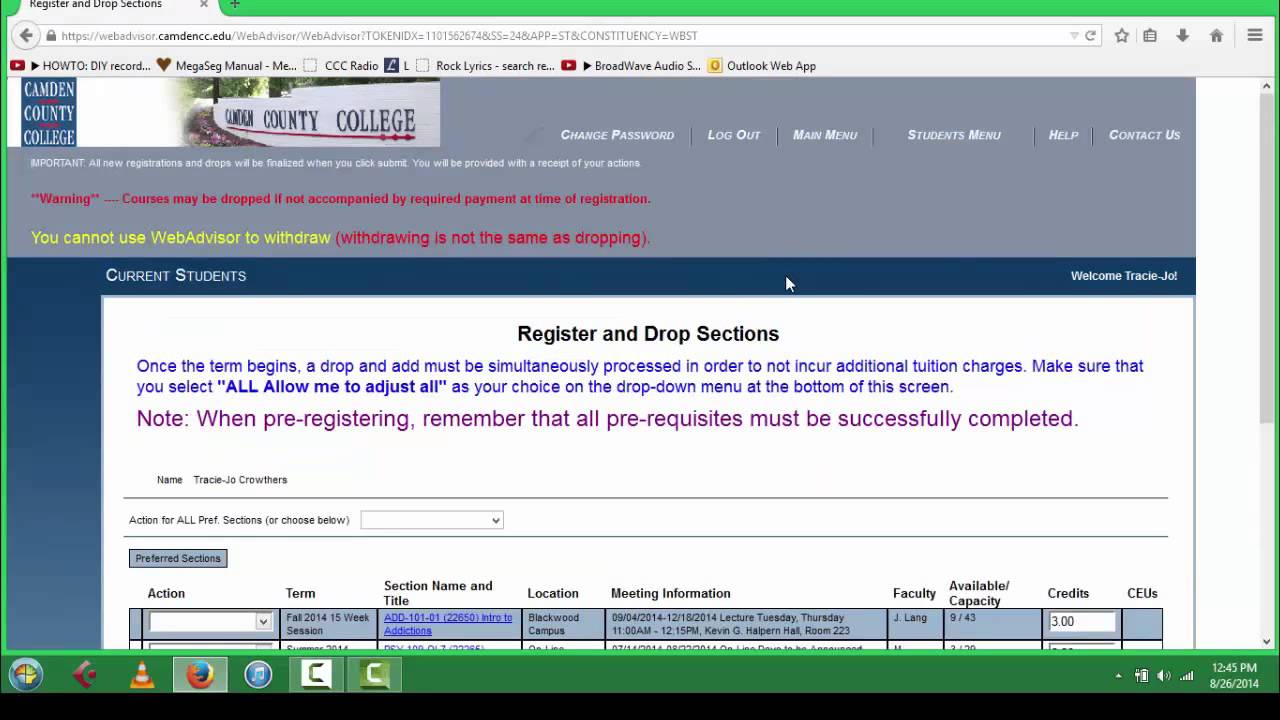1280x720 pixels.
Task: Click the Camden County College logo
Action: click(x=49, y=113)
